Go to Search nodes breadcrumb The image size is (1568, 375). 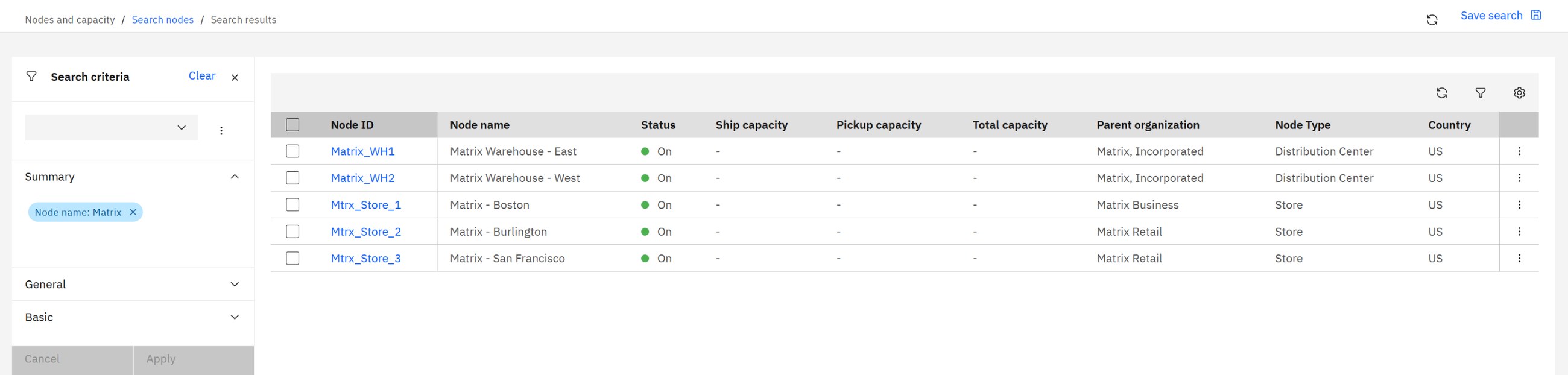click(162, 19)
